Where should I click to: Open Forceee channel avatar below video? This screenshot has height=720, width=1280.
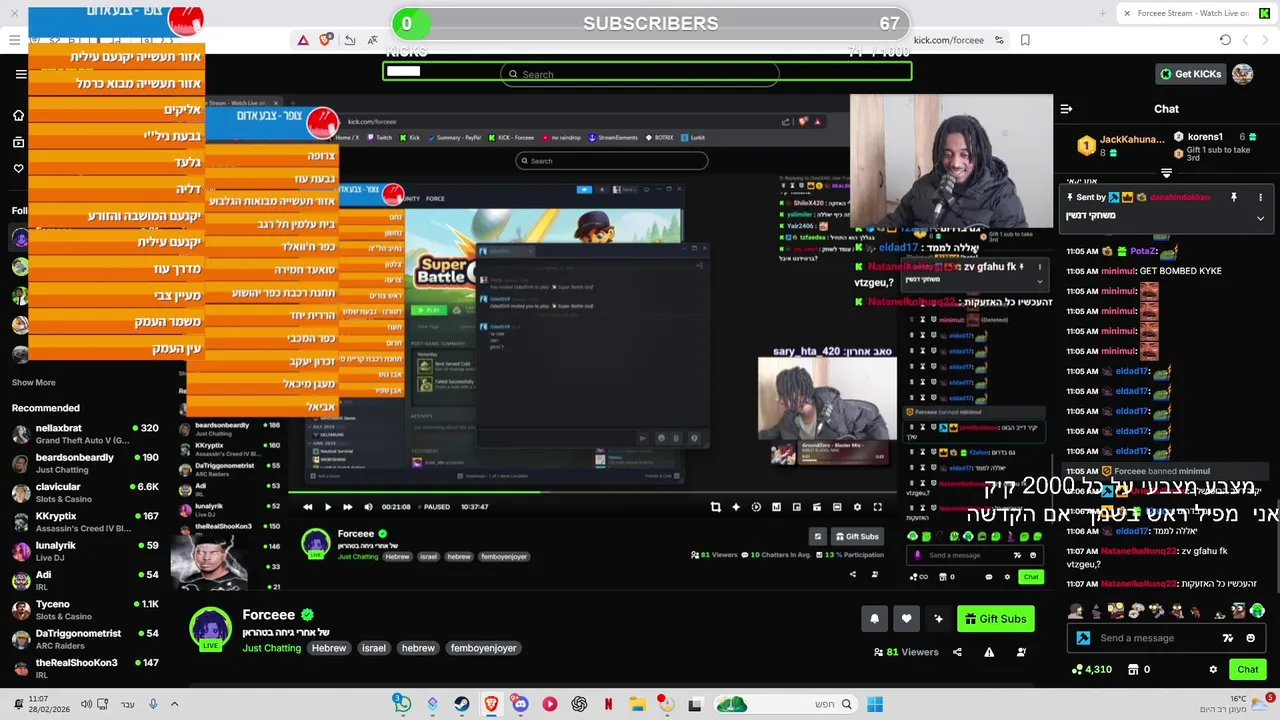[x=210, y=629]
